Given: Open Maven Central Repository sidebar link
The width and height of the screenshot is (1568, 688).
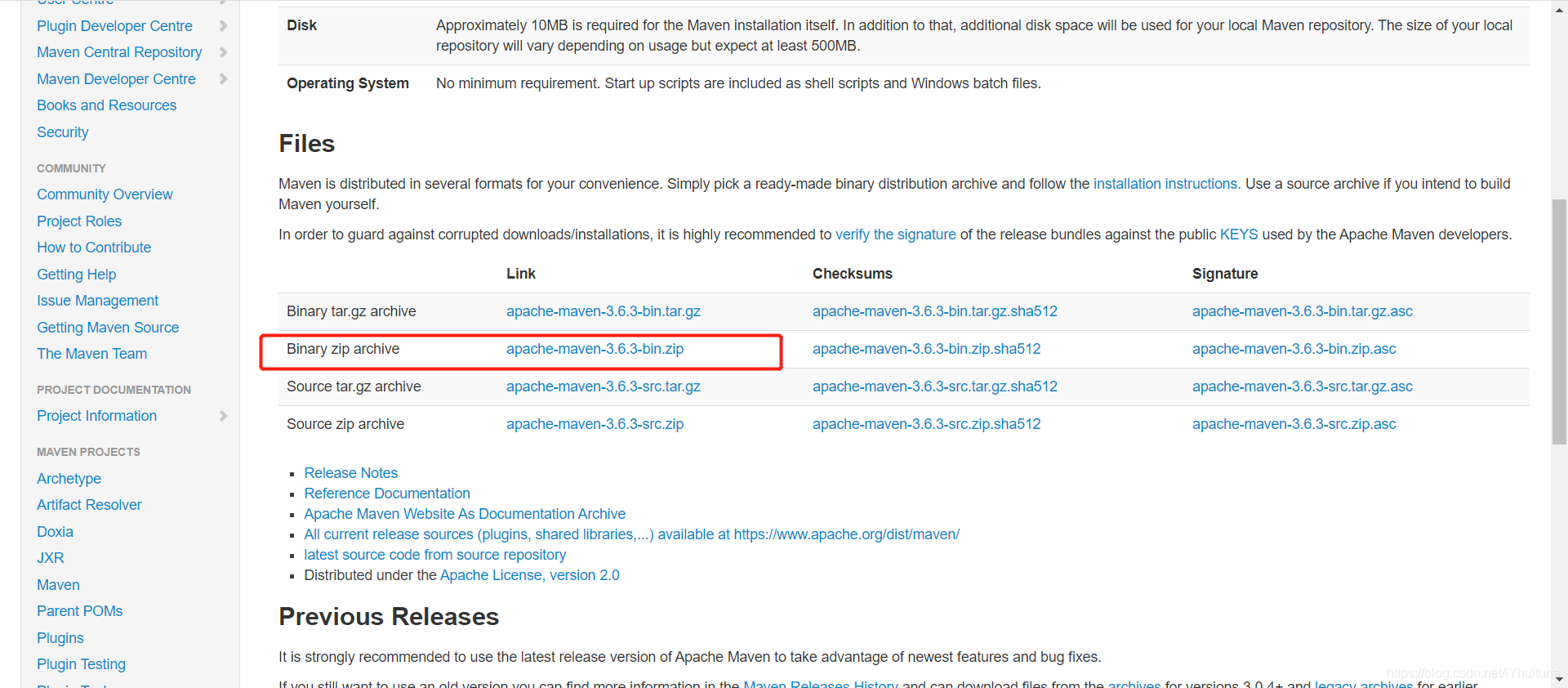Looking at the screenshot, I should (x=119, y=52).
